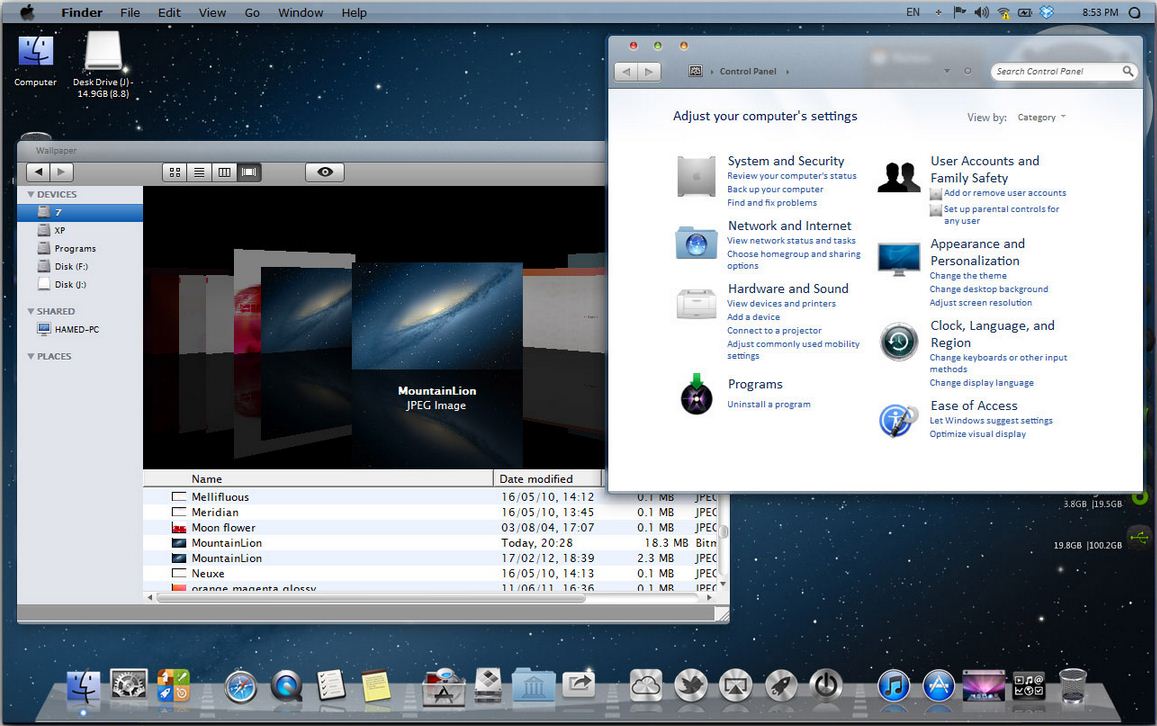Screen dimensions: 1157x726
Task: Select the MountainLion cover flow thumbnail
Action: point(437,316)
